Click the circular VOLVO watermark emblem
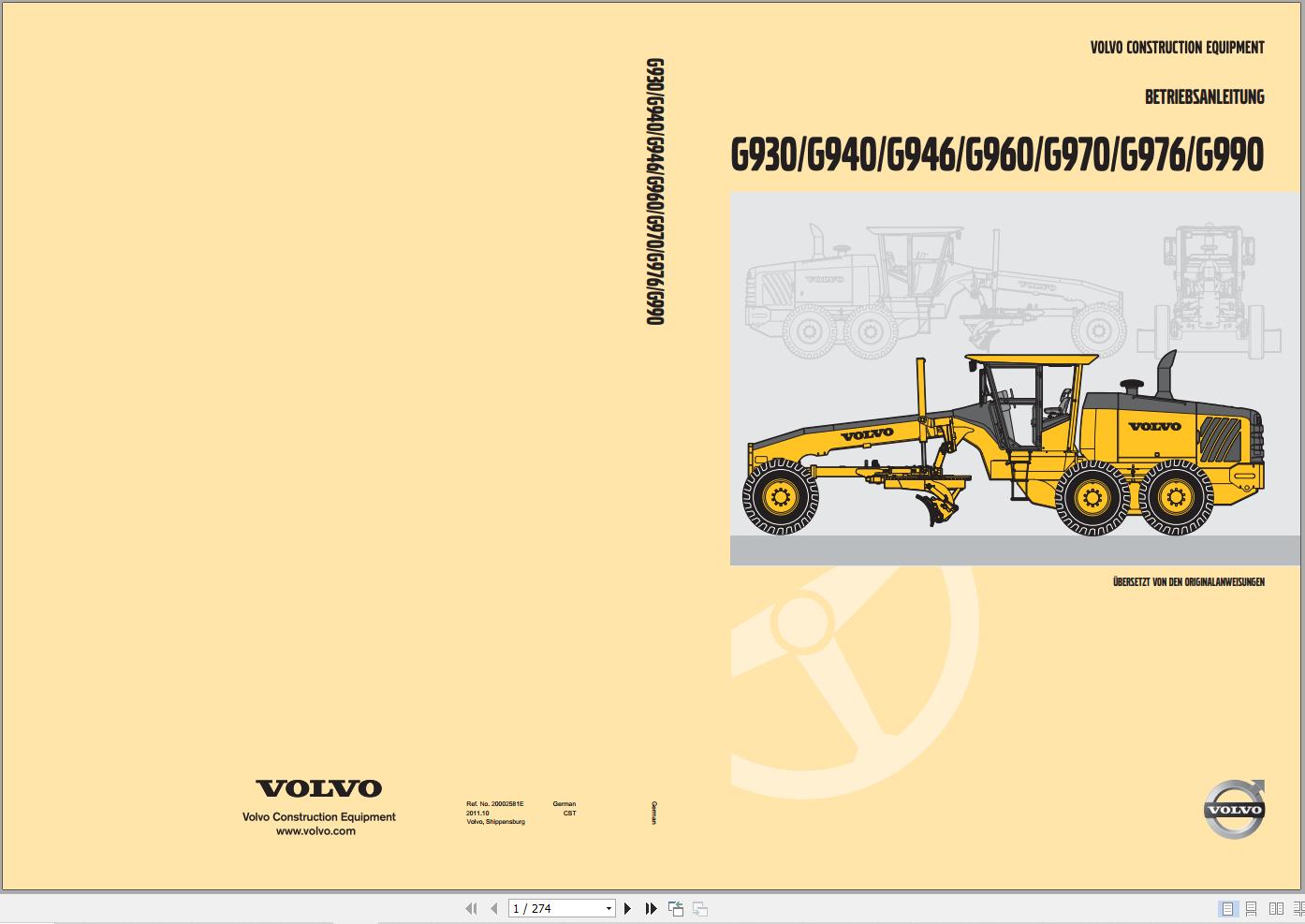1305x924 pixels. coord(1234,809)
